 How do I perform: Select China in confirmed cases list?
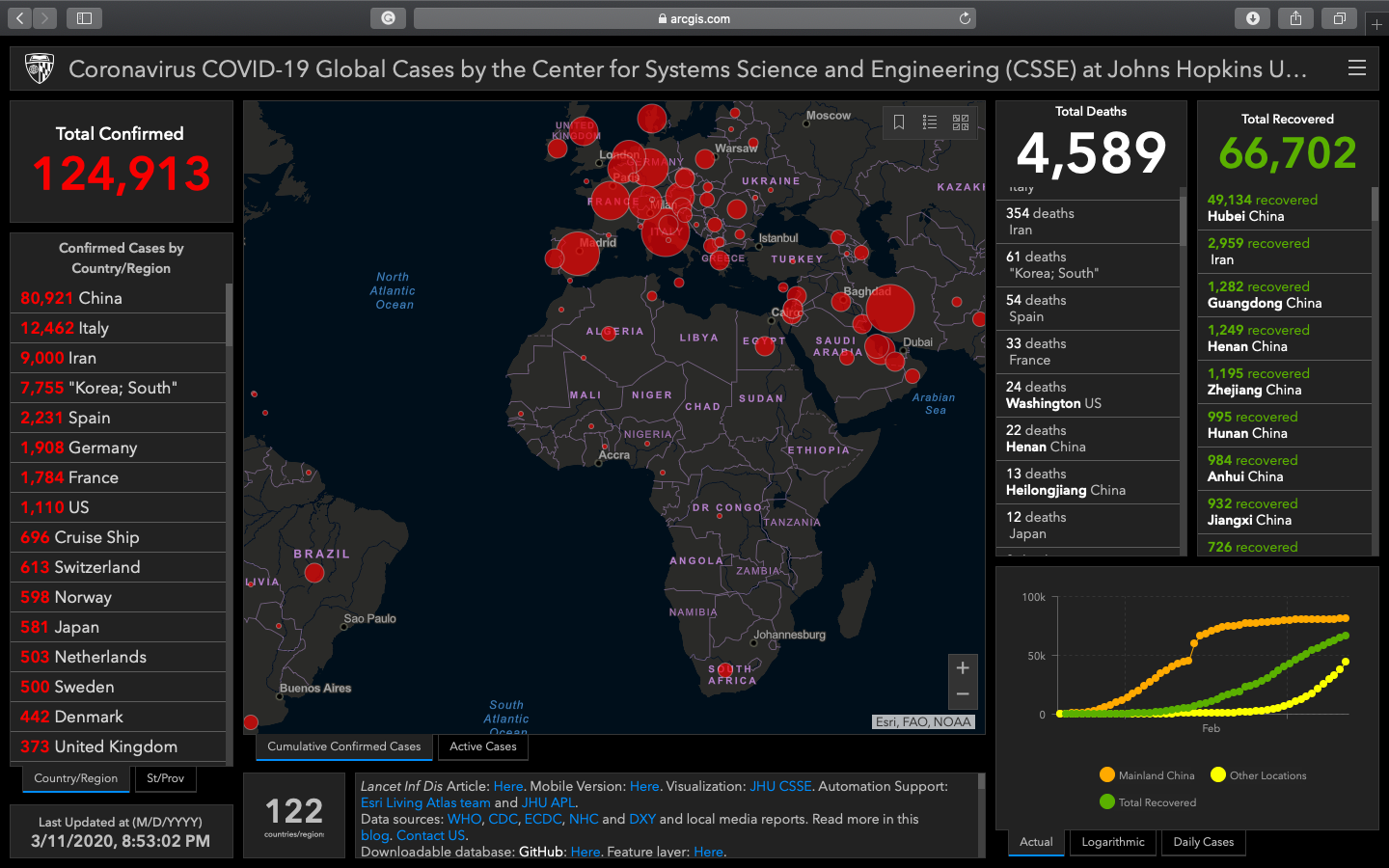(118, 298)
